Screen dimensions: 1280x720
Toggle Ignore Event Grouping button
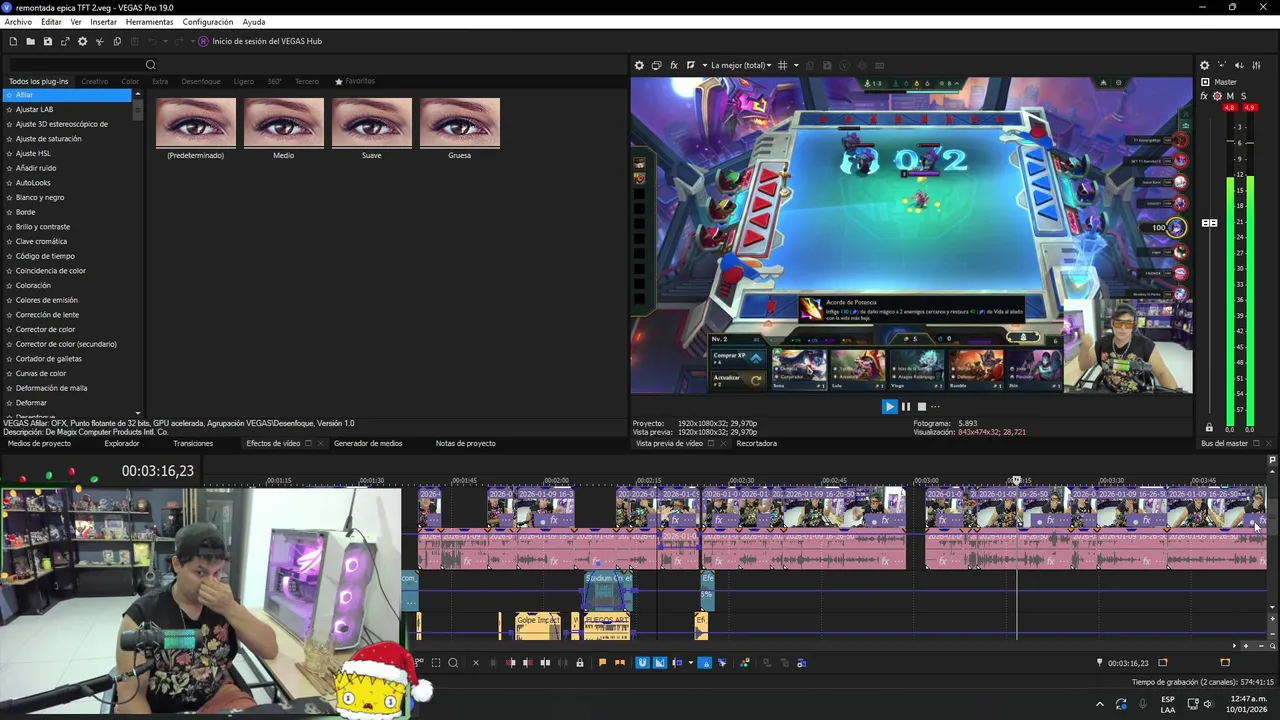pos(722,662)
